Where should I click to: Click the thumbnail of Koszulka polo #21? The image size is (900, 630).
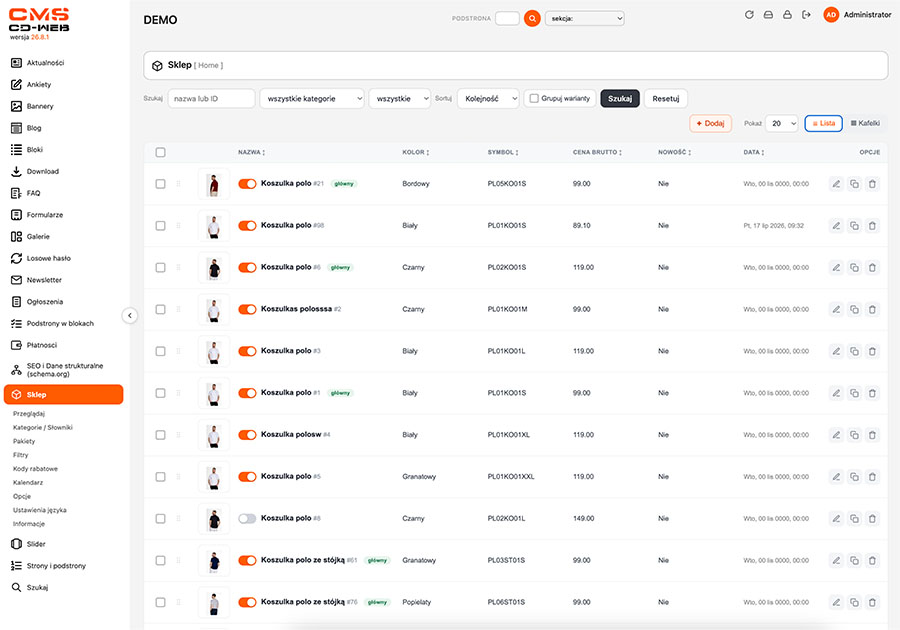[x=214, y=184]
